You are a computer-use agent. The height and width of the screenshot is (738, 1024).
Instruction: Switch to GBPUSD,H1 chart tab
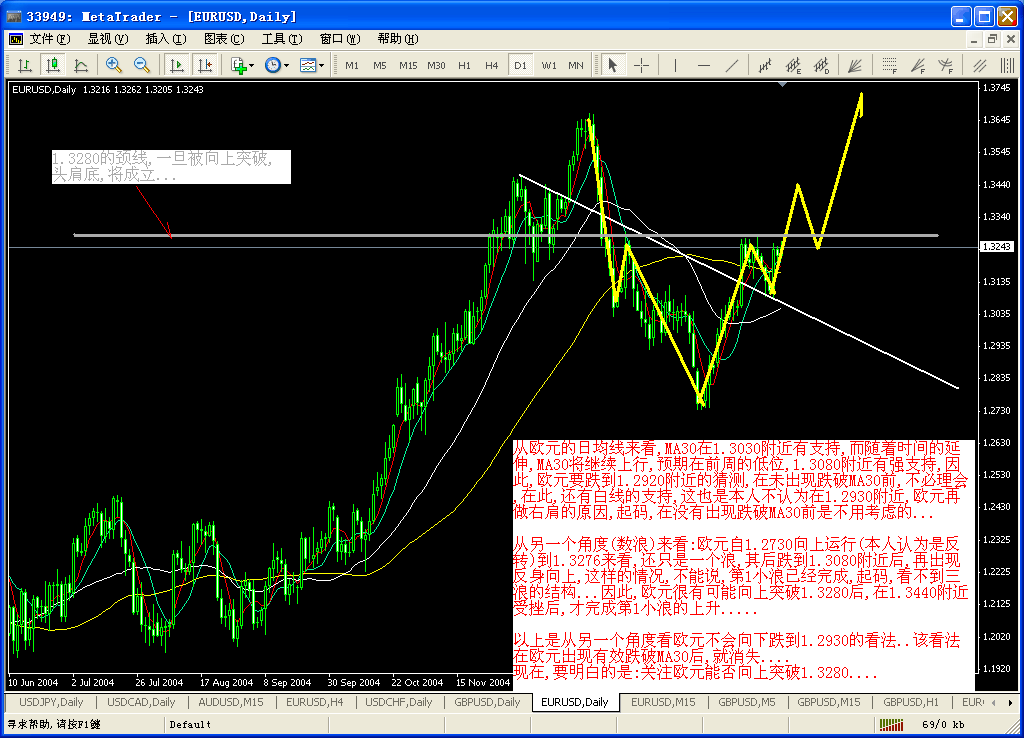point(910,702)
